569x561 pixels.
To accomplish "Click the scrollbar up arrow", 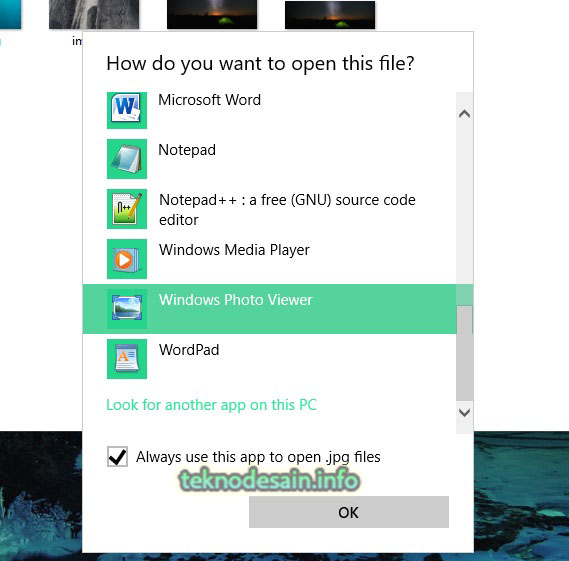I will (x=464, y=114).
